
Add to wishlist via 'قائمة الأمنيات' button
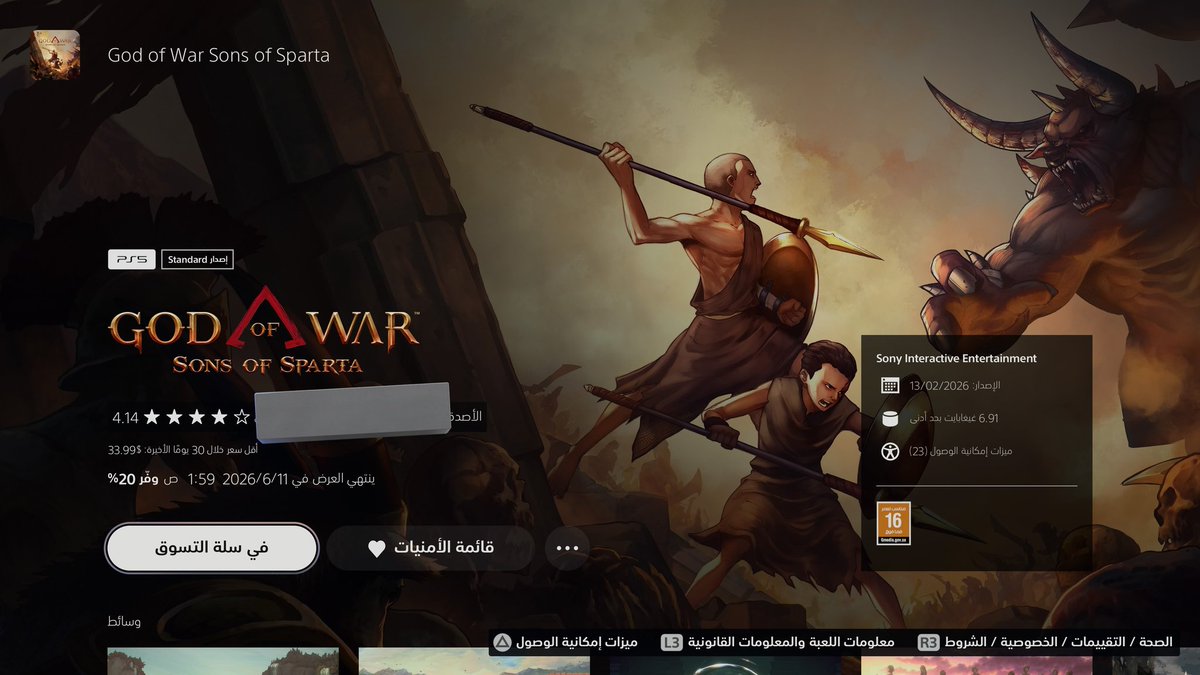click(x=430, y=548)
